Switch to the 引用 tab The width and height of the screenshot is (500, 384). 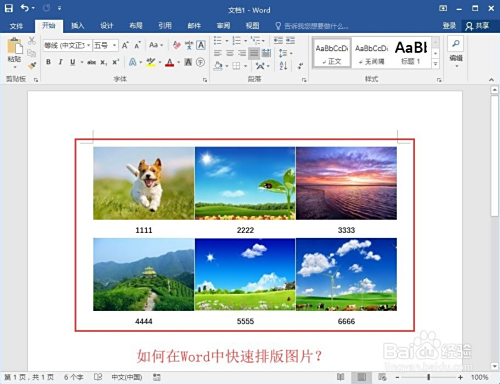[x=165, y=26]
